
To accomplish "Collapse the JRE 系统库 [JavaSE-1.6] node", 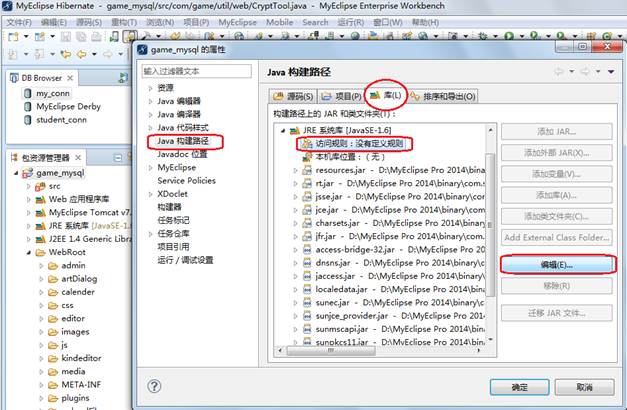I will [x=283, y=130].
